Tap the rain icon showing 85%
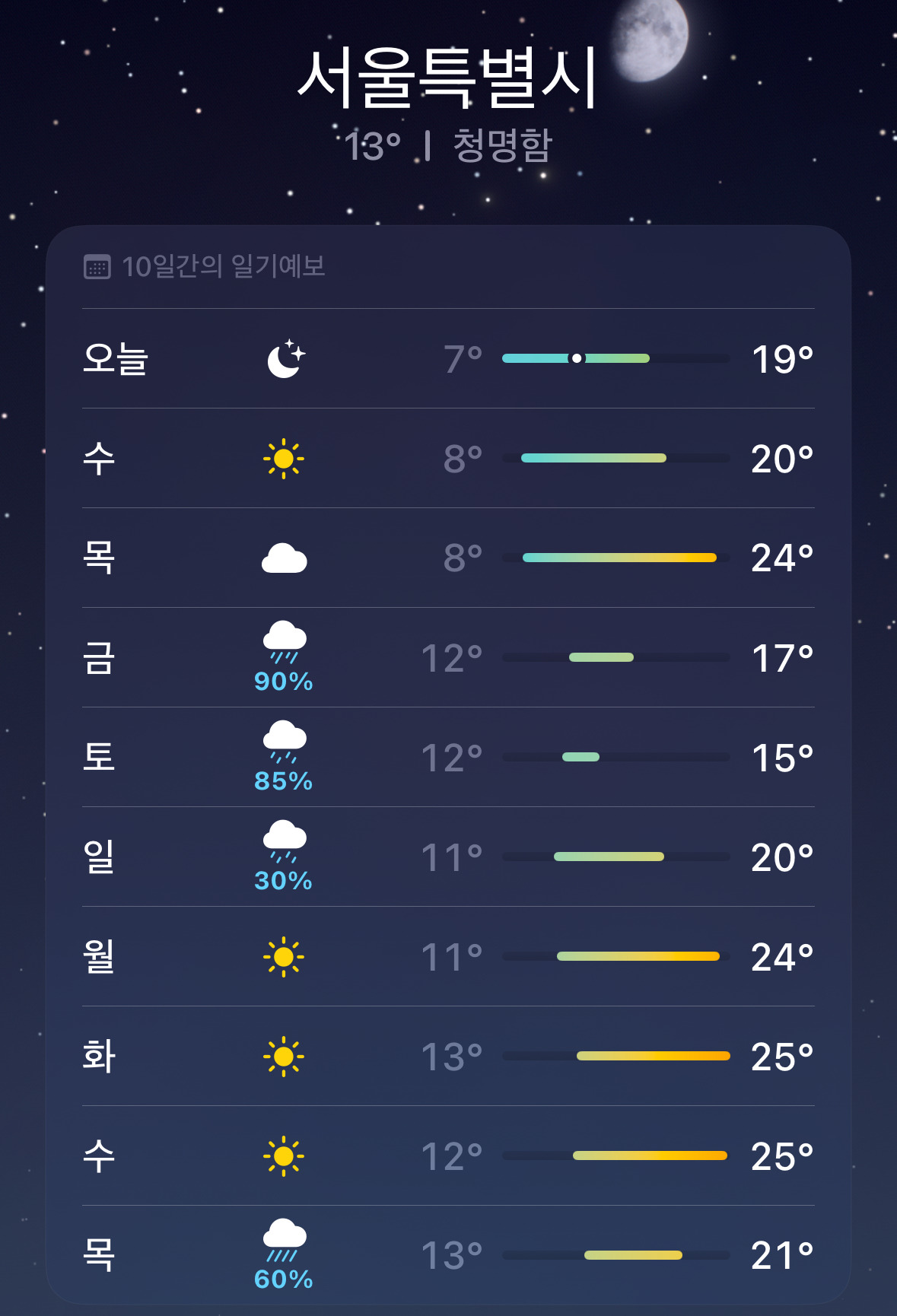 tap(285, 742)
